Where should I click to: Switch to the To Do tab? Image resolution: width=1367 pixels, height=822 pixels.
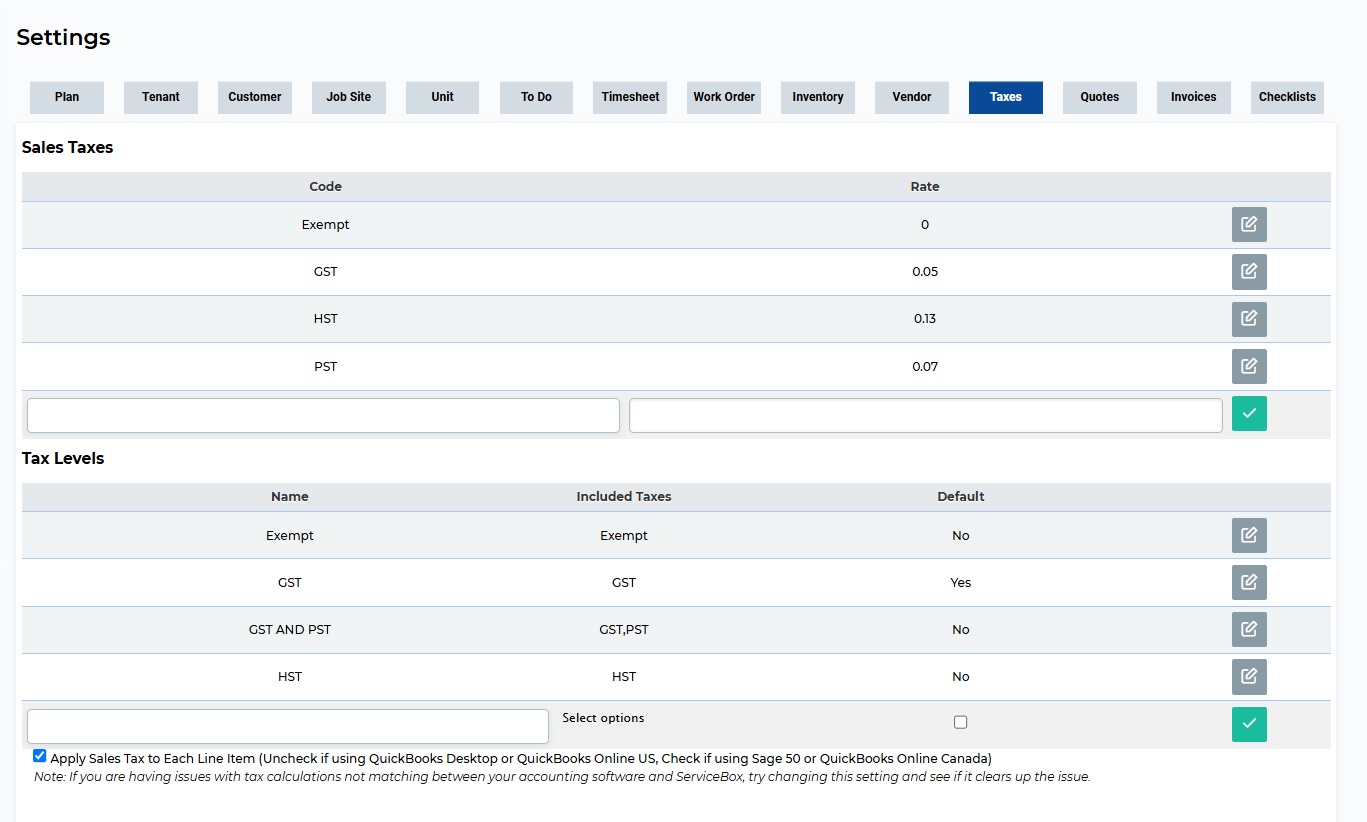tap(536, 97)
